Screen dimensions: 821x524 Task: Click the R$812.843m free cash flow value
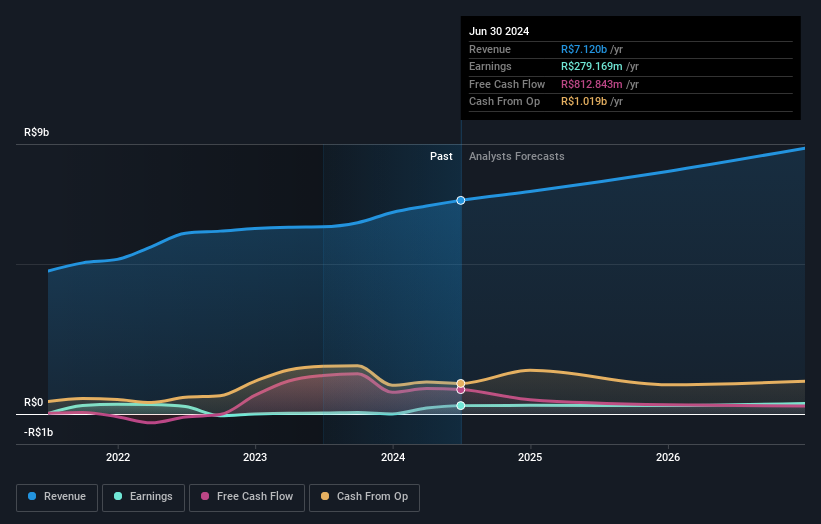(x=592, y=84)
